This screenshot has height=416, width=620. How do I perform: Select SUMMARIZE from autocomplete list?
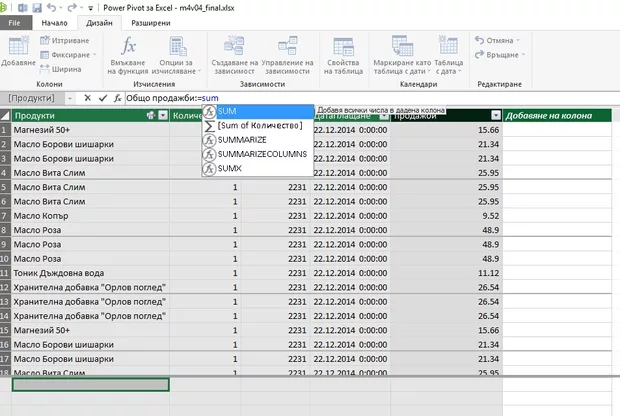pyautogui.click(x=244, y=140)
